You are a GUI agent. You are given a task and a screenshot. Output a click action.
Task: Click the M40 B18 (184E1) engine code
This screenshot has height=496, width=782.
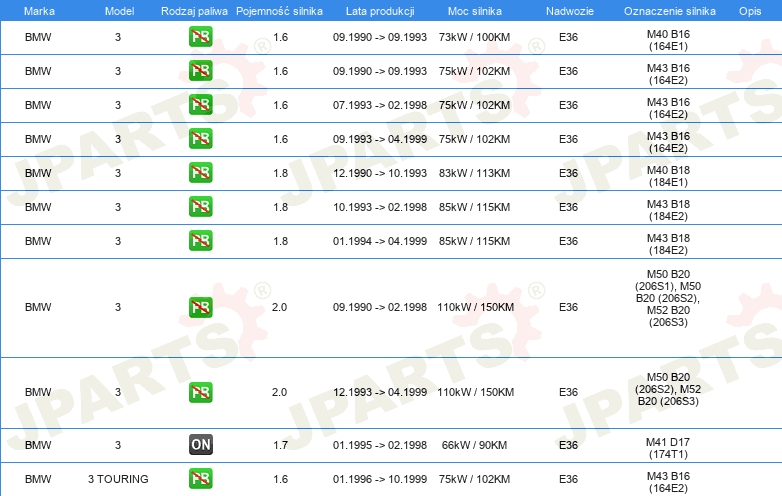tap(668, 173)
